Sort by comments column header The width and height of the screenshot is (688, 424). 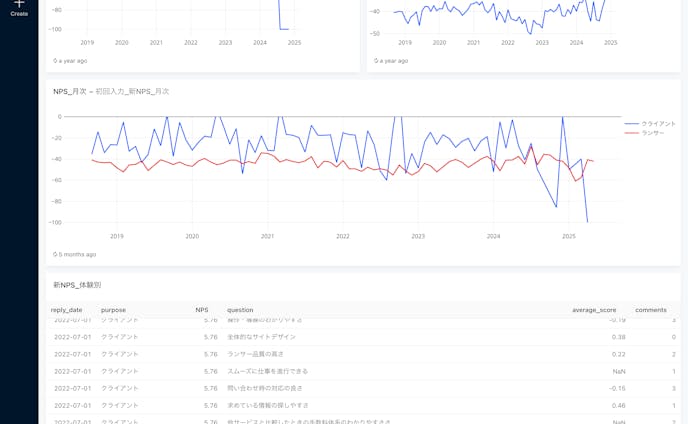[x=650, y=310]
